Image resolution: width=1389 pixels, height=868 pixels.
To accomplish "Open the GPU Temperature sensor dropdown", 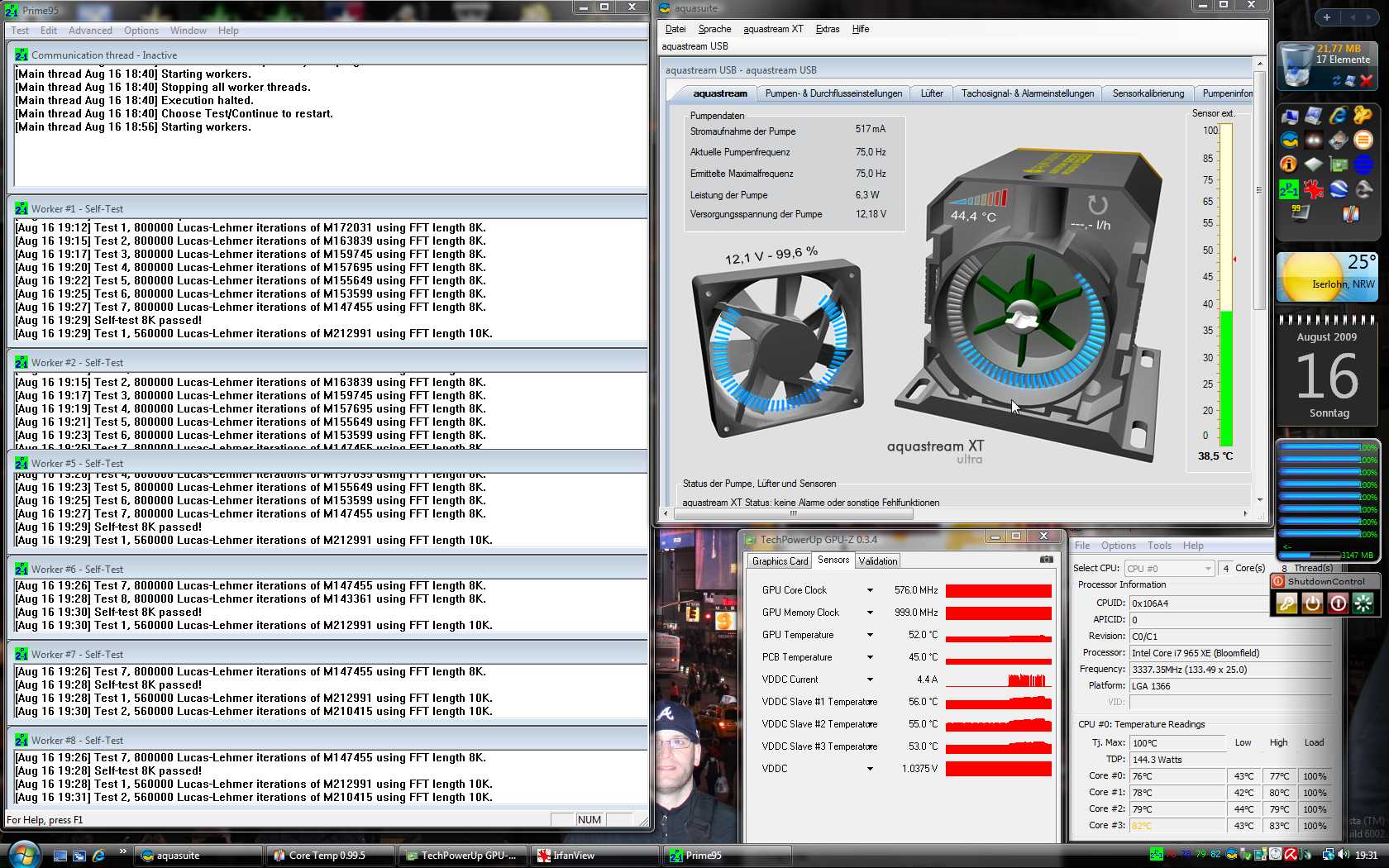I will tap(870, 635).
